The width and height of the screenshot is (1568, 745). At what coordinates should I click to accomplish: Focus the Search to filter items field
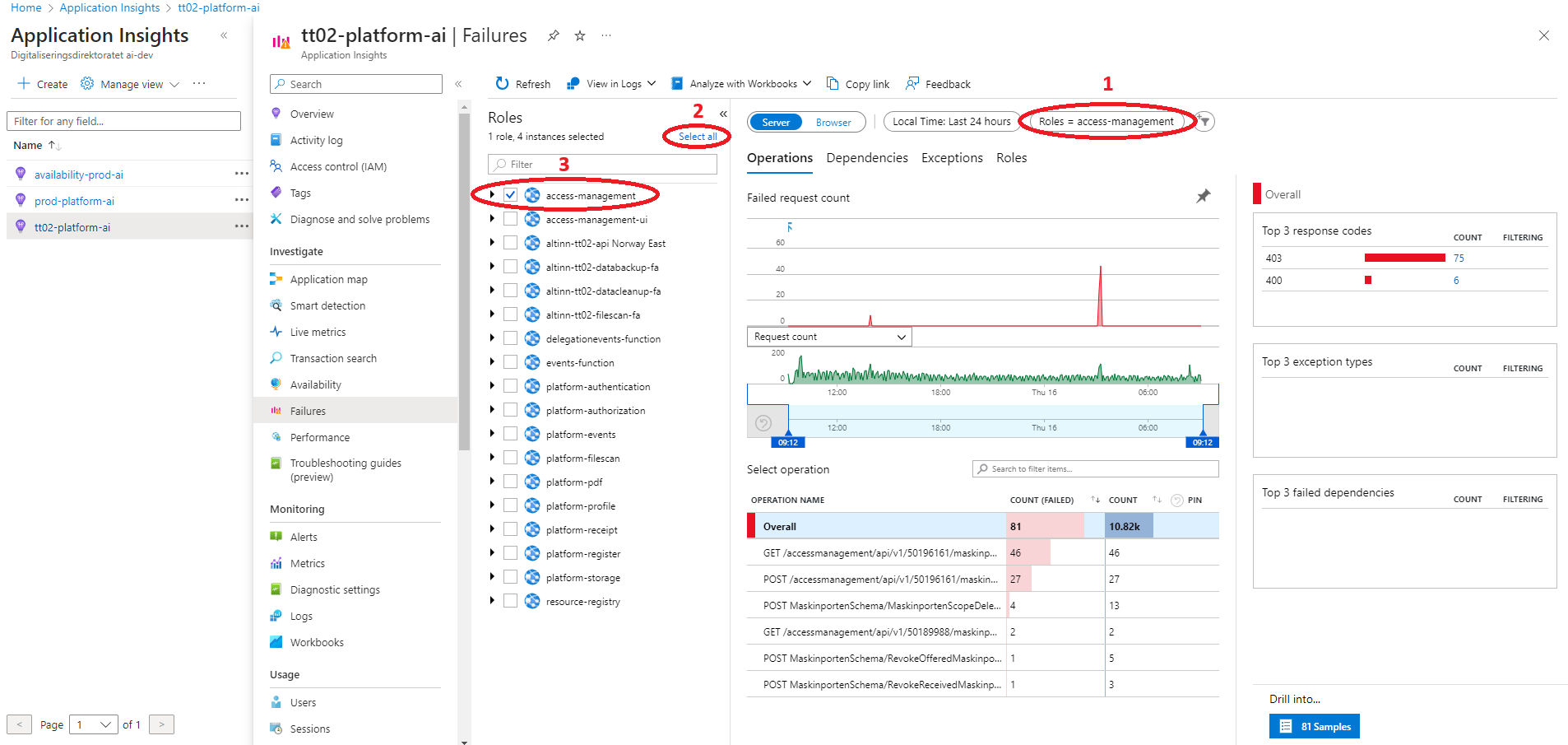click(1095, 468)
